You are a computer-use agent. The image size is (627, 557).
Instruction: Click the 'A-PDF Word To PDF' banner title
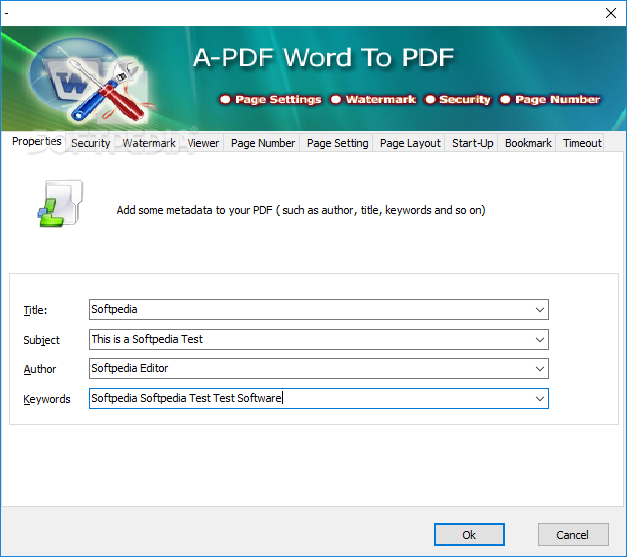(x=323, y=57)
